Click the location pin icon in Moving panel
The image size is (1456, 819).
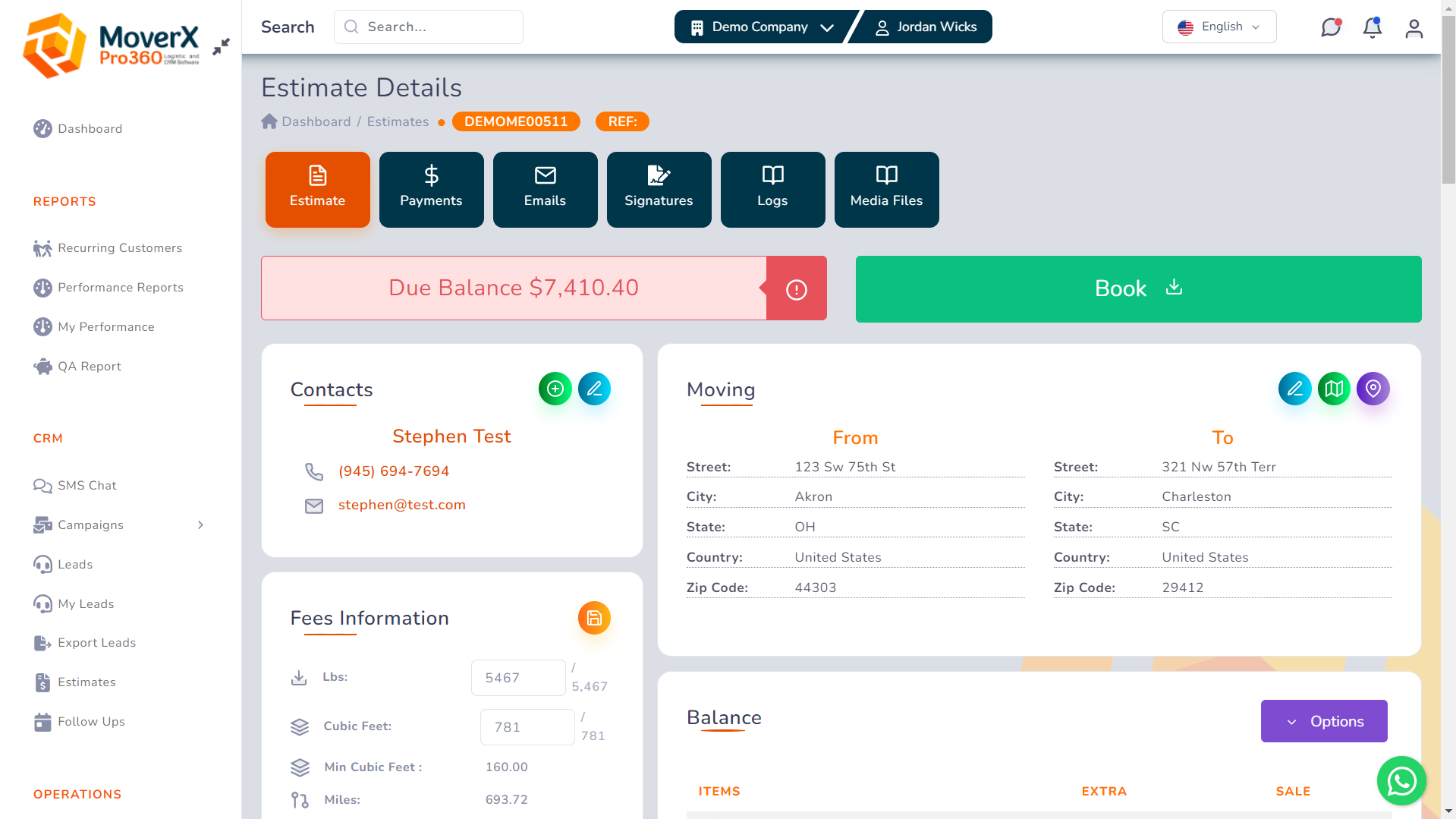(1373, 388)
